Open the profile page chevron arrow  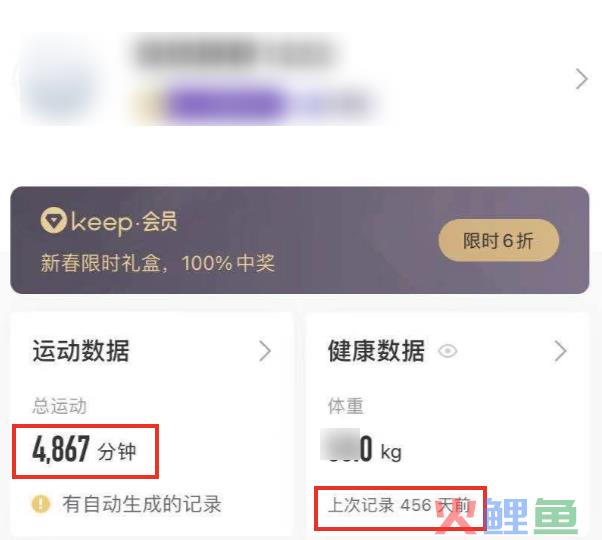582,79
